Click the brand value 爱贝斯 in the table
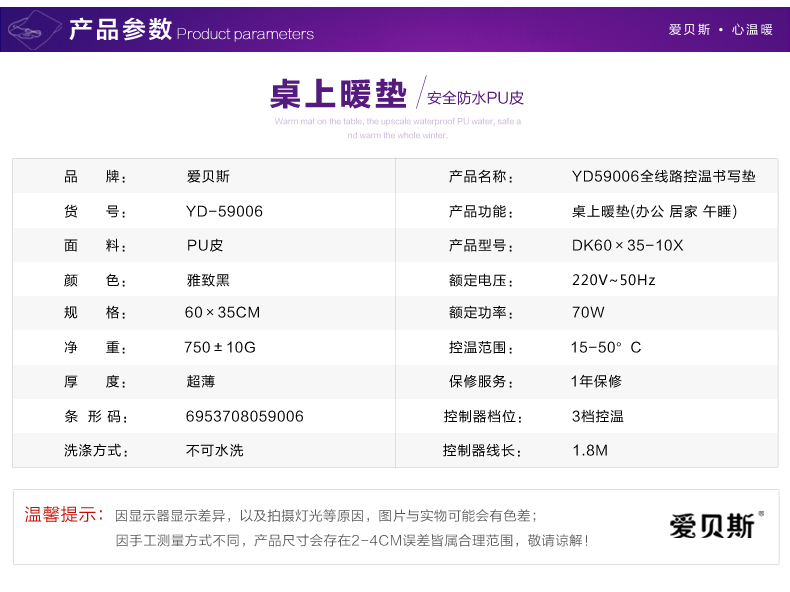The image size is (790, 592). coord(208,176)
